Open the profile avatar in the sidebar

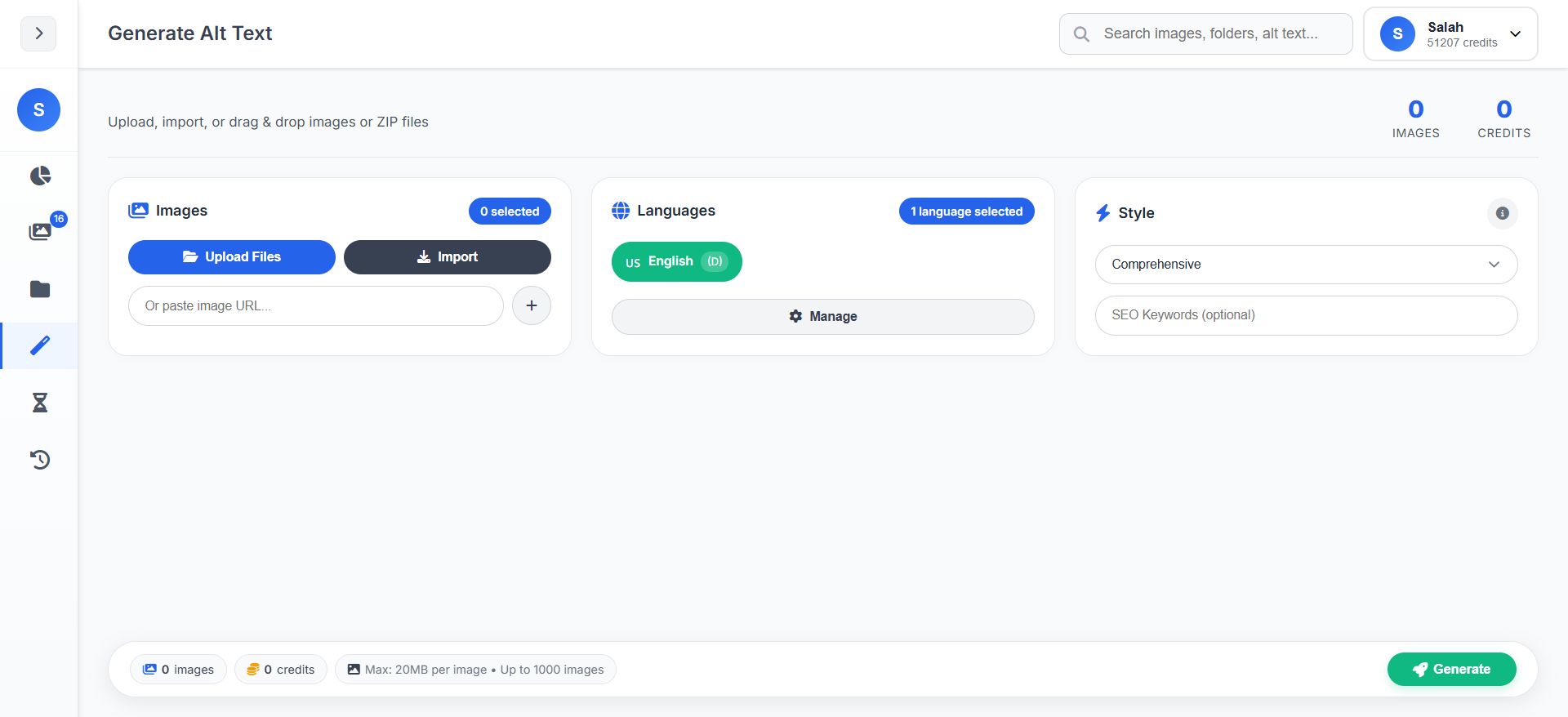point(38,110)
